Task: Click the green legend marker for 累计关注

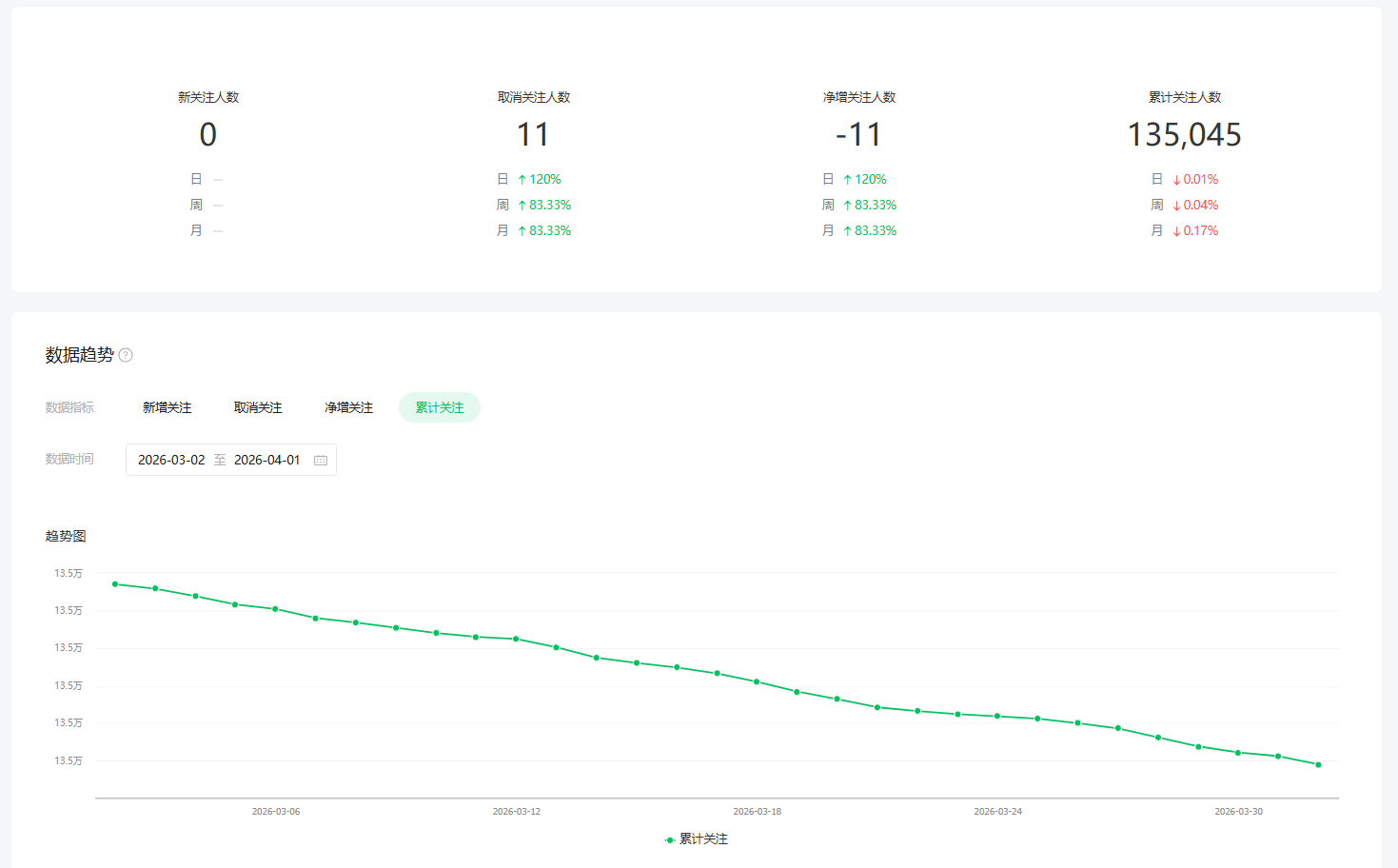Action: pyautogui.click(x=670, y=839)
